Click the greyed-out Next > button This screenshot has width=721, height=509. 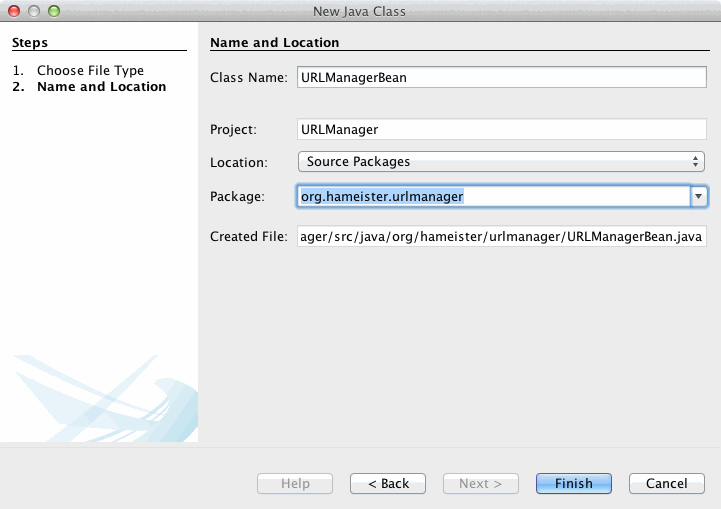coord(481,483)
